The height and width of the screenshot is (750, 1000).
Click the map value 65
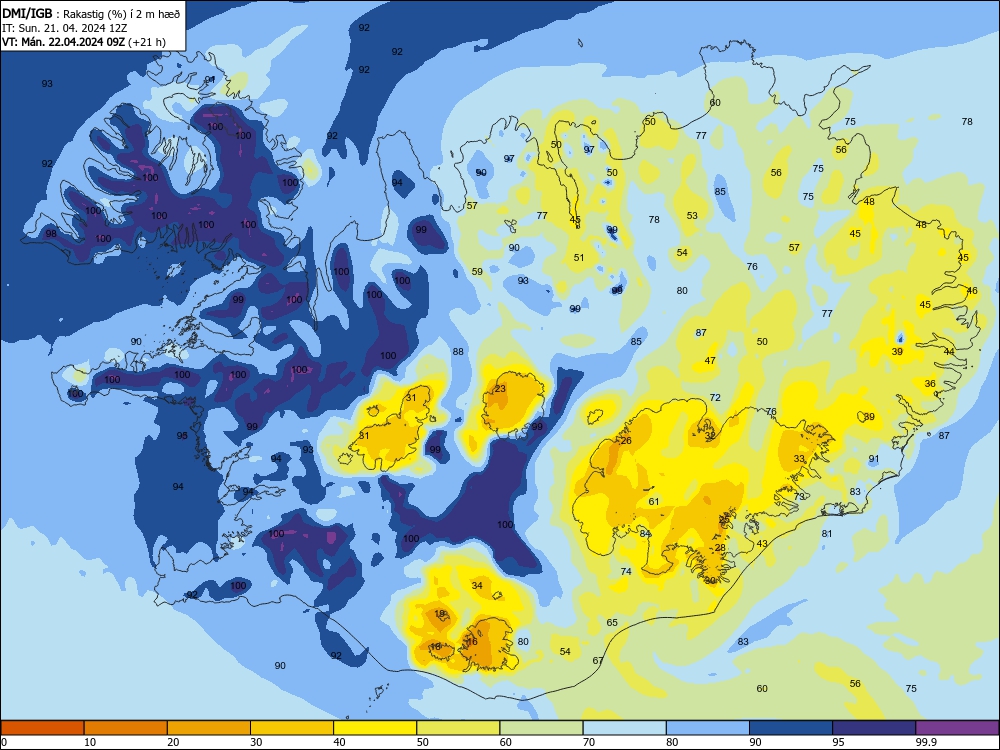click(612, 622)
